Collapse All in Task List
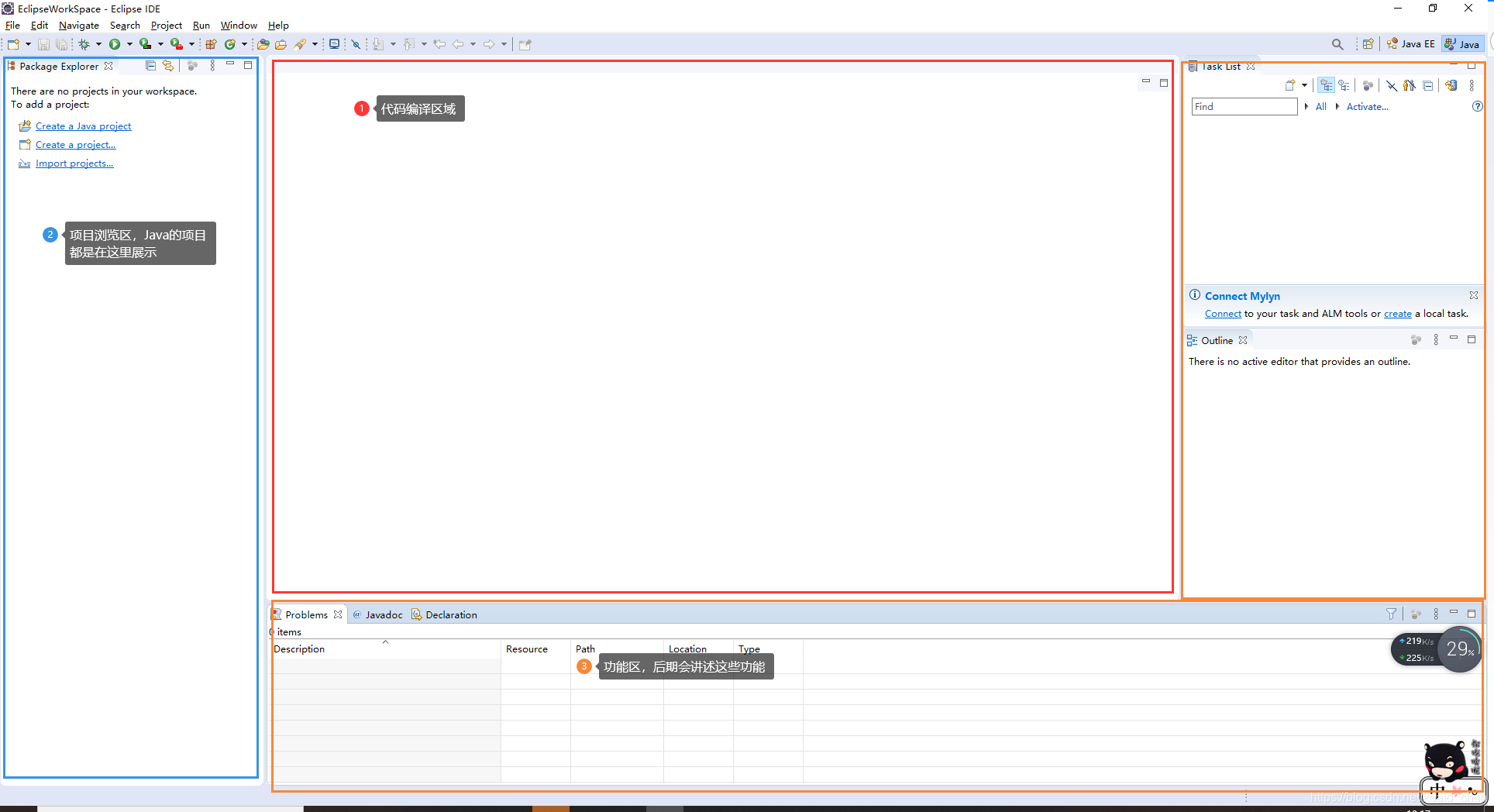 click(x=1428, y=86)
